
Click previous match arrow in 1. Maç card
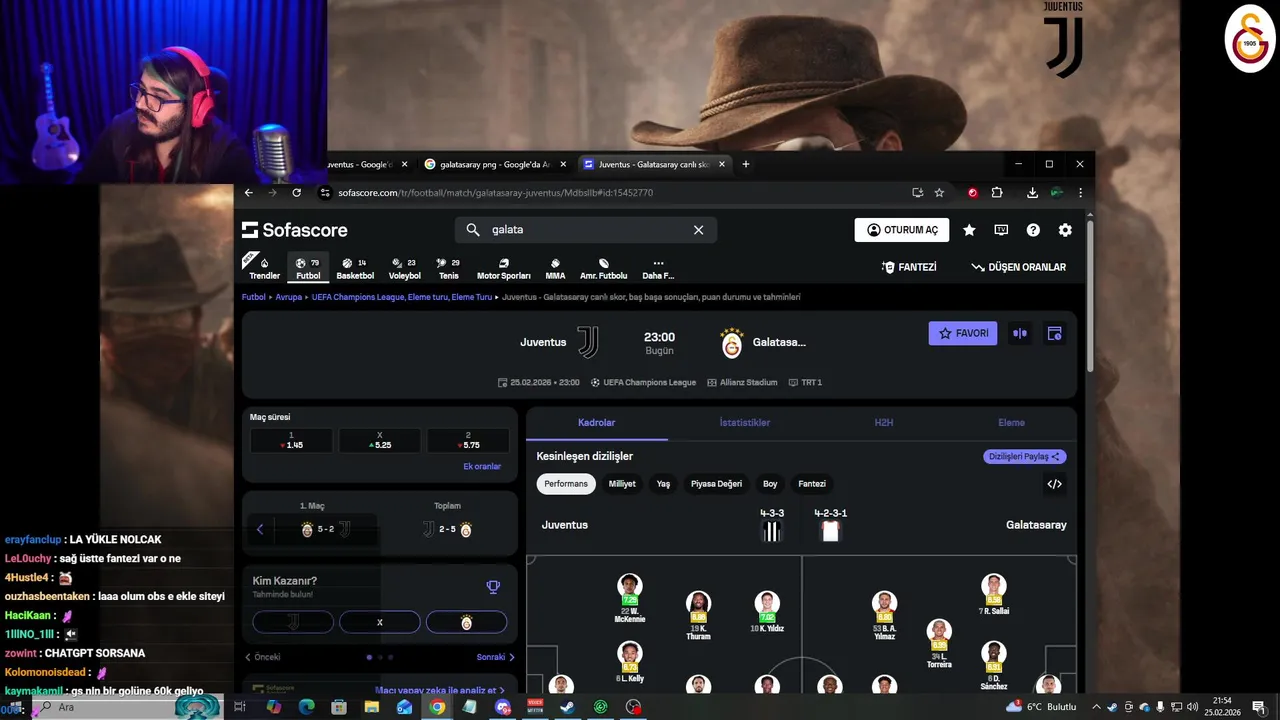click(260, 529)
